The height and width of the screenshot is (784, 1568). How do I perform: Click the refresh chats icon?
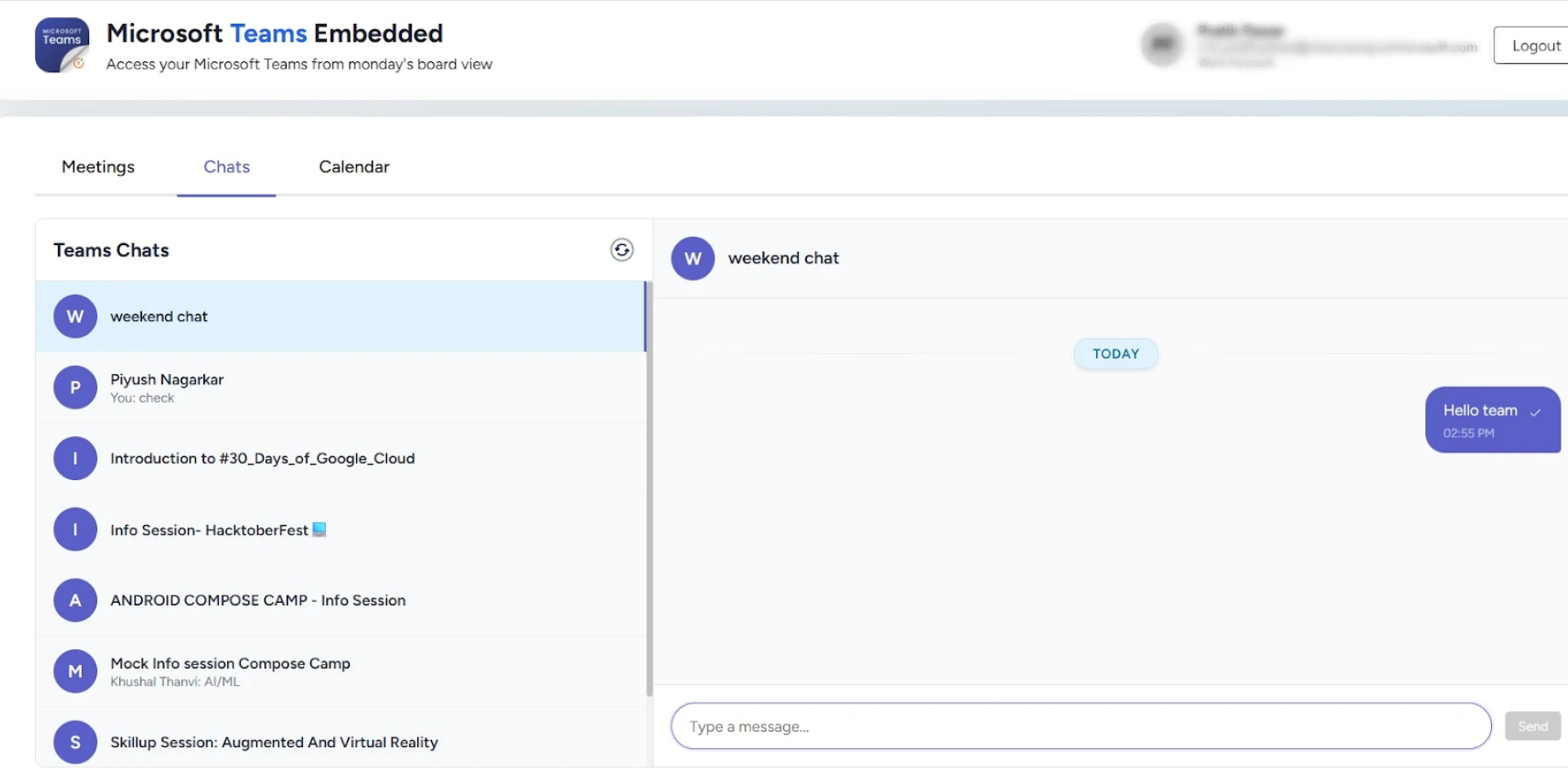coord(621,250)
